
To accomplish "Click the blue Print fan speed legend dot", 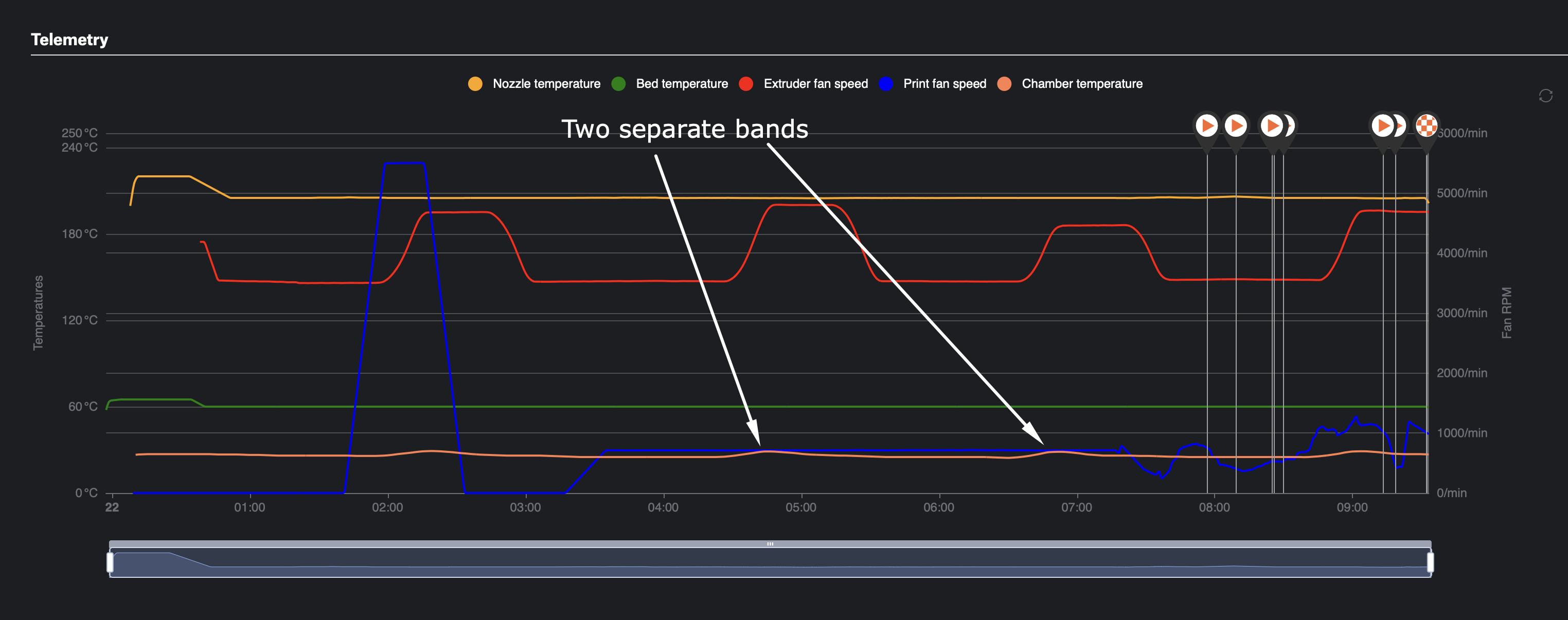I will 886,84.
